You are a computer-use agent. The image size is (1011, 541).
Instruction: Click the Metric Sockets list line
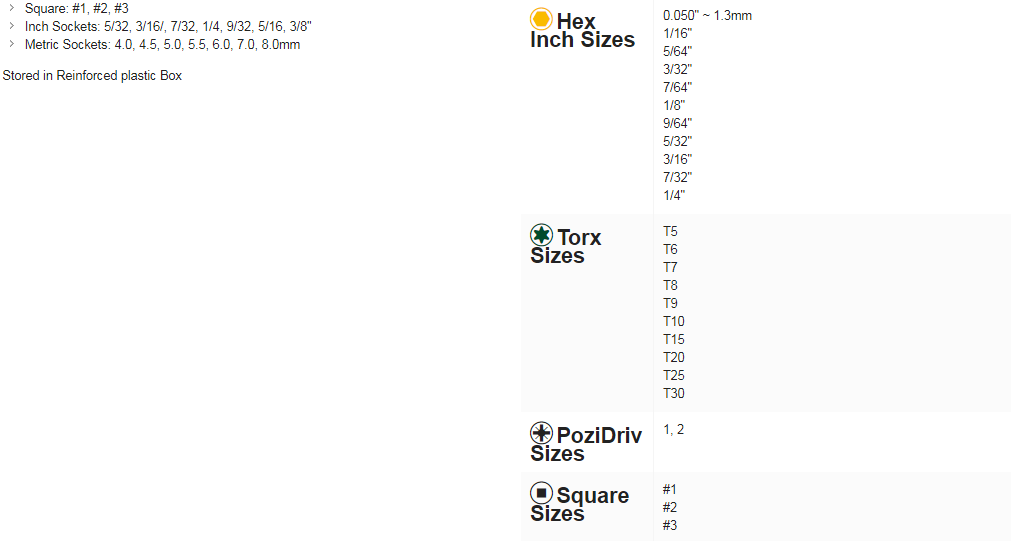tap(162, 44)
